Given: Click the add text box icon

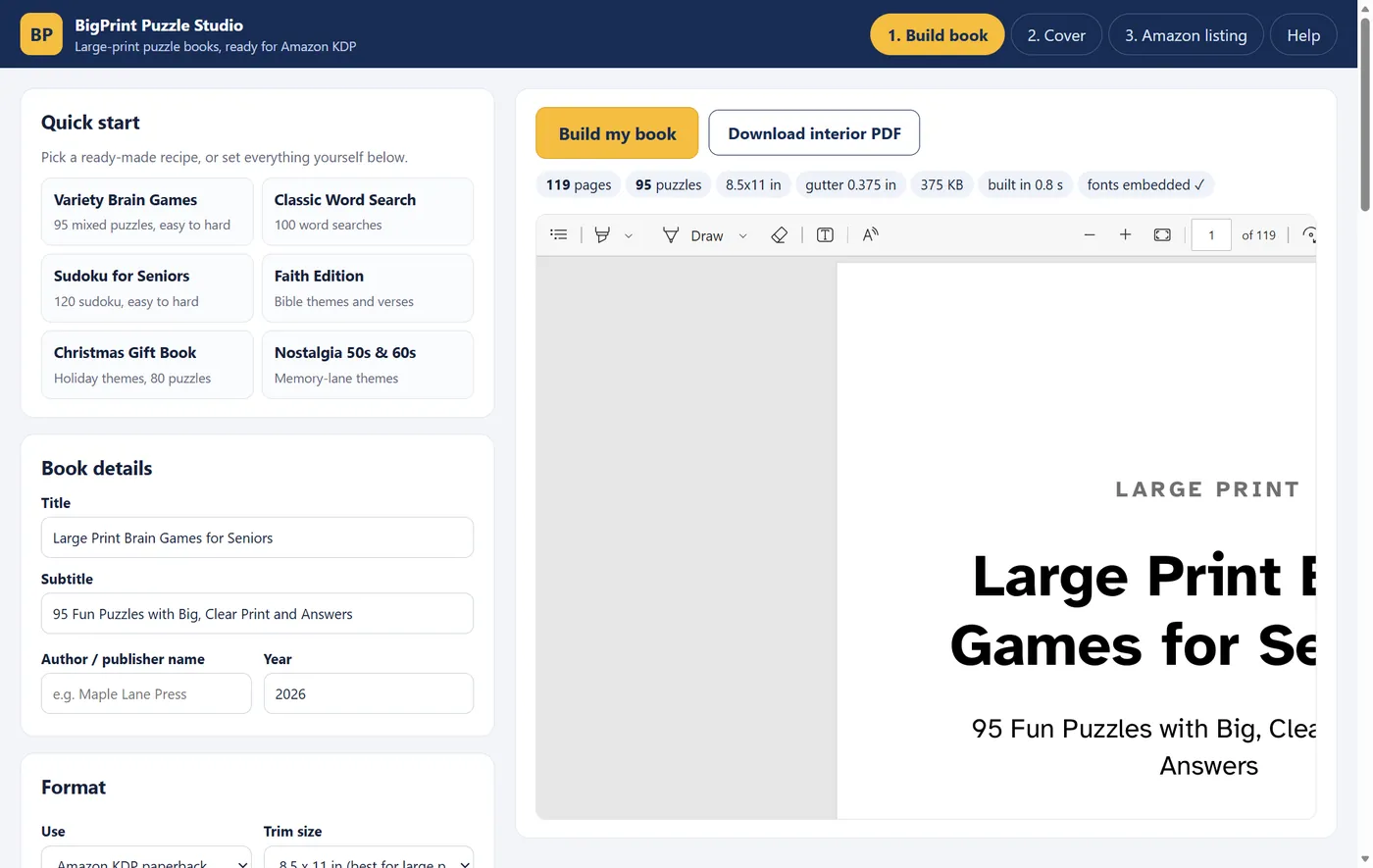Looking at the screenshot, I should [825, 235].
